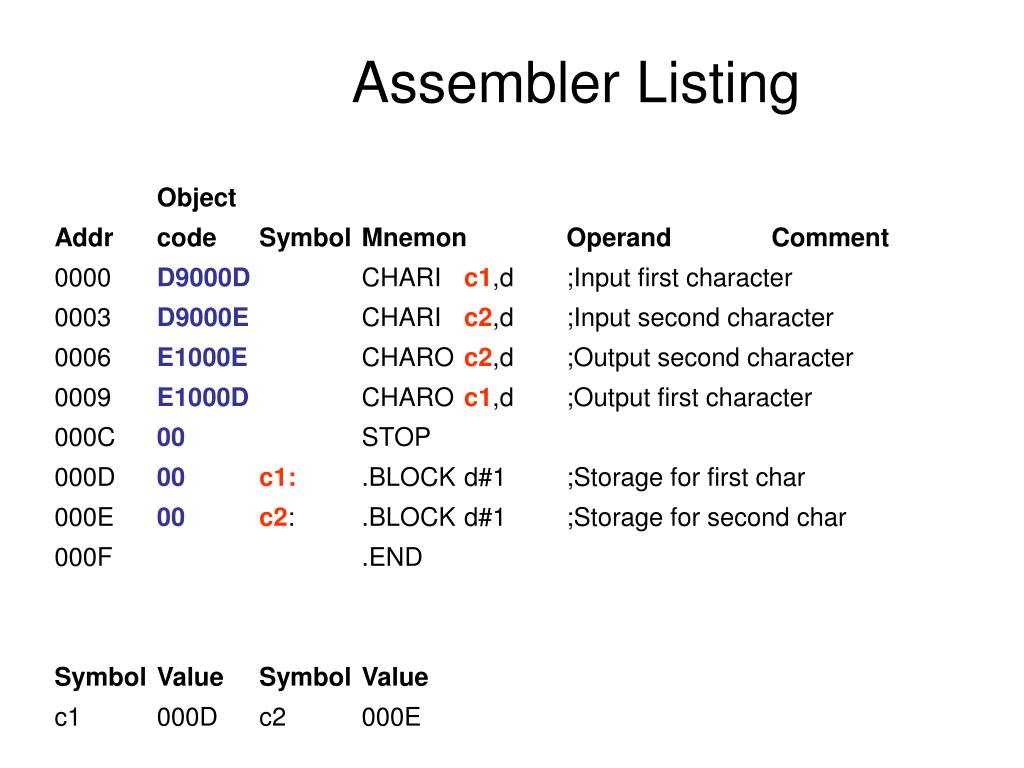The width and height of the screenshot is (1024, 768).
Task: Click the Mnemon column header
Action: pos(414,238)
